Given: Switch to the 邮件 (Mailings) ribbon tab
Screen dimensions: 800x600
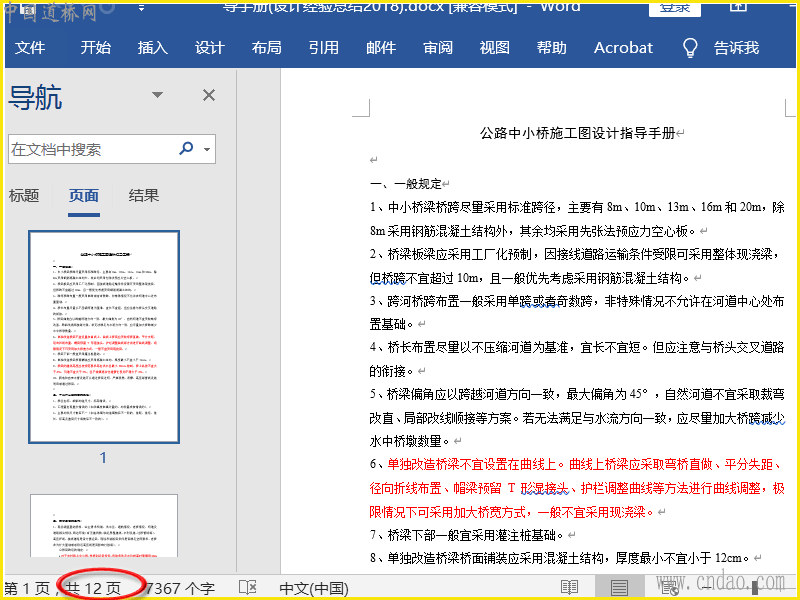Looking at the screenshot, I should point(381,47).
